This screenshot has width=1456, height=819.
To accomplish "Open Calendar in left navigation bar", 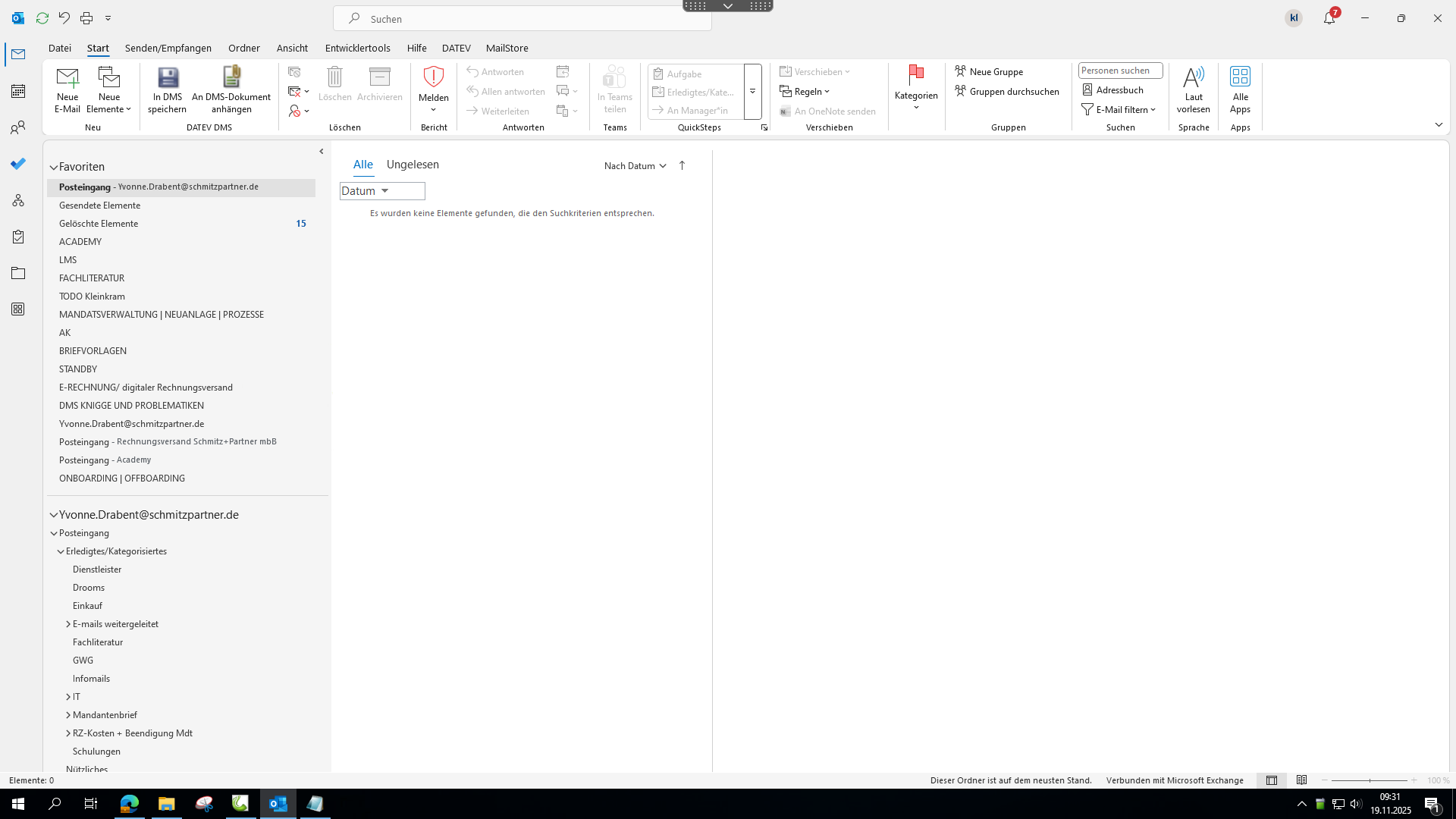I will [x=18, y=91].
